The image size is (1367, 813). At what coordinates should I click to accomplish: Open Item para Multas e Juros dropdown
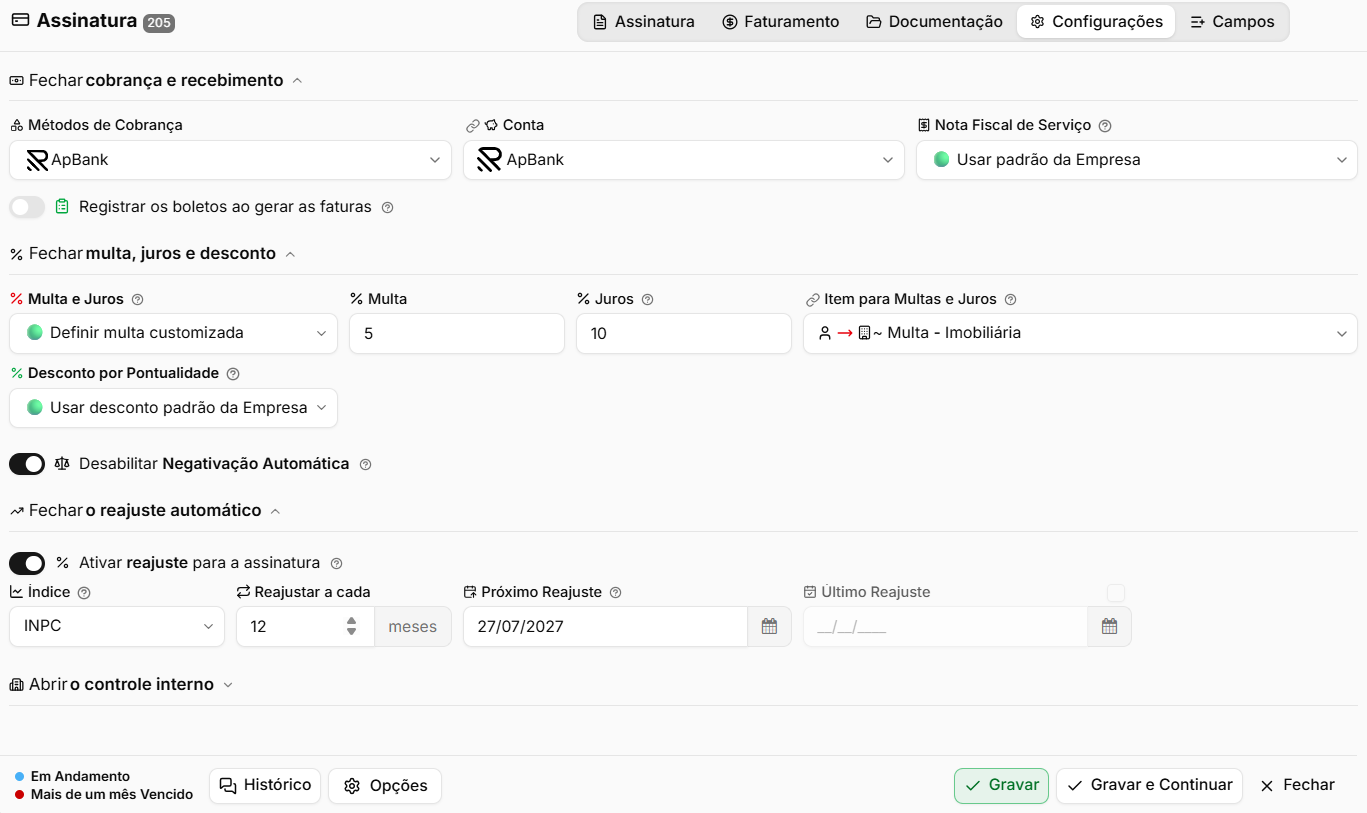pyautogui.click(x=1080, y=333)
